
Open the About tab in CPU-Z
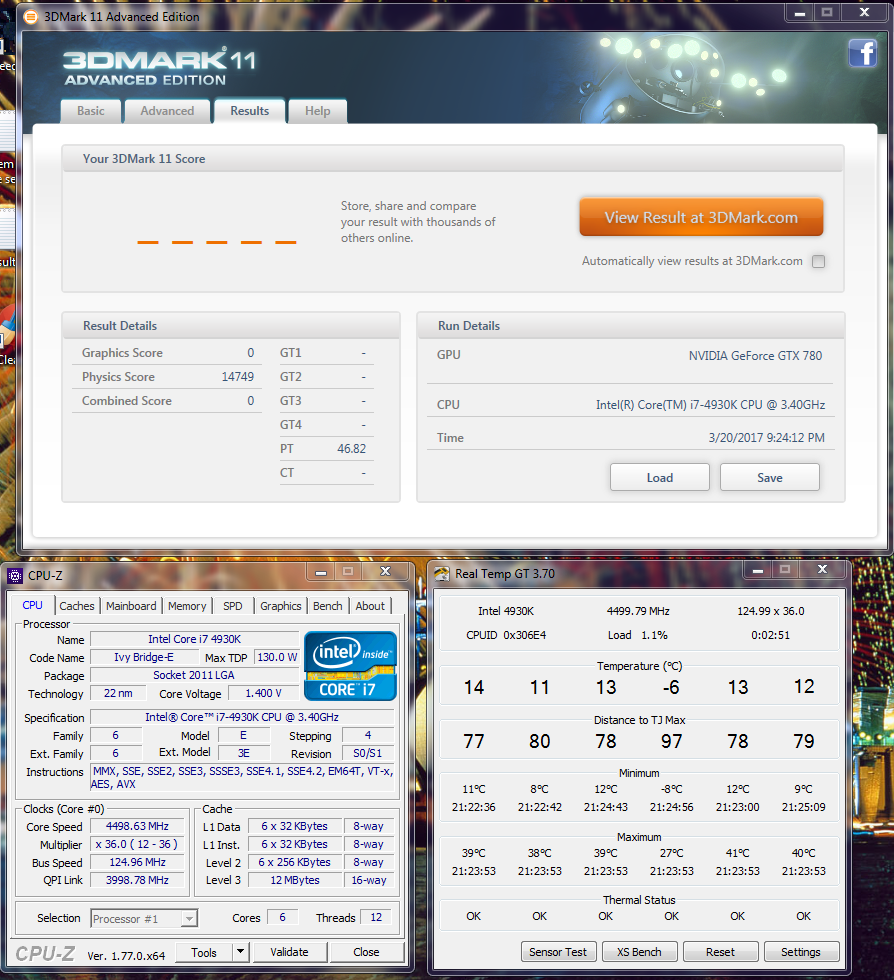pyautogui.click(x=370, y=606)
